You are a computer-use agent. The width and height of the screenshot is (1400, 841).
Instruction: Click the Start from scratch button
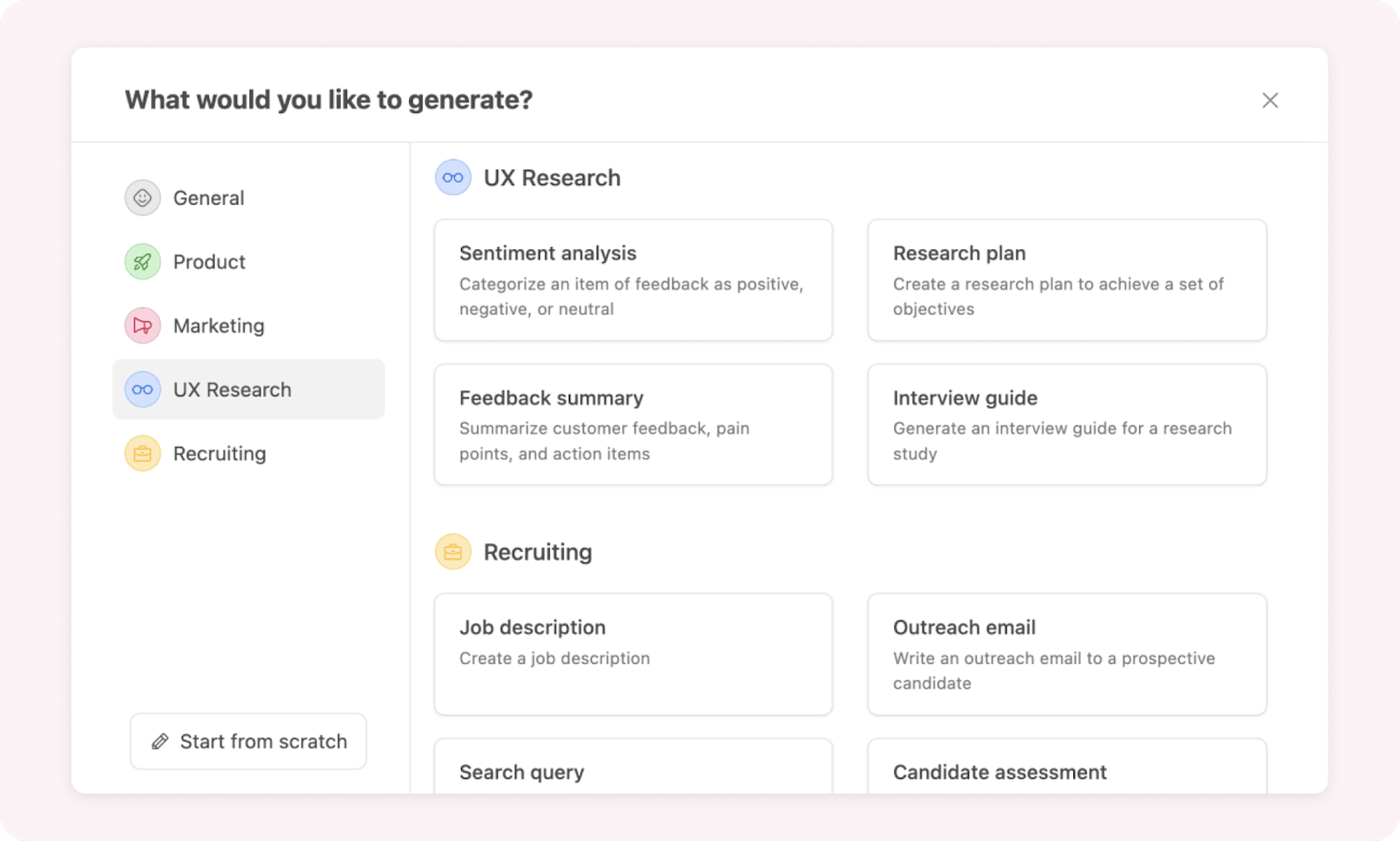(x=248, y=741)
